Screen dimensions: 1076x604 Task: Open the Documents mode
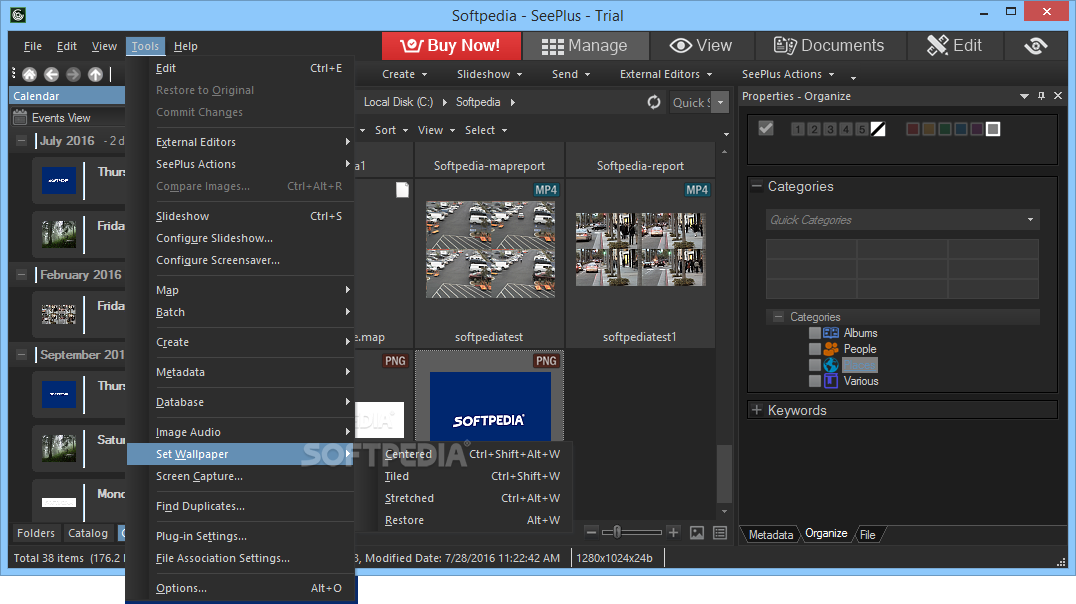point(829,46)
